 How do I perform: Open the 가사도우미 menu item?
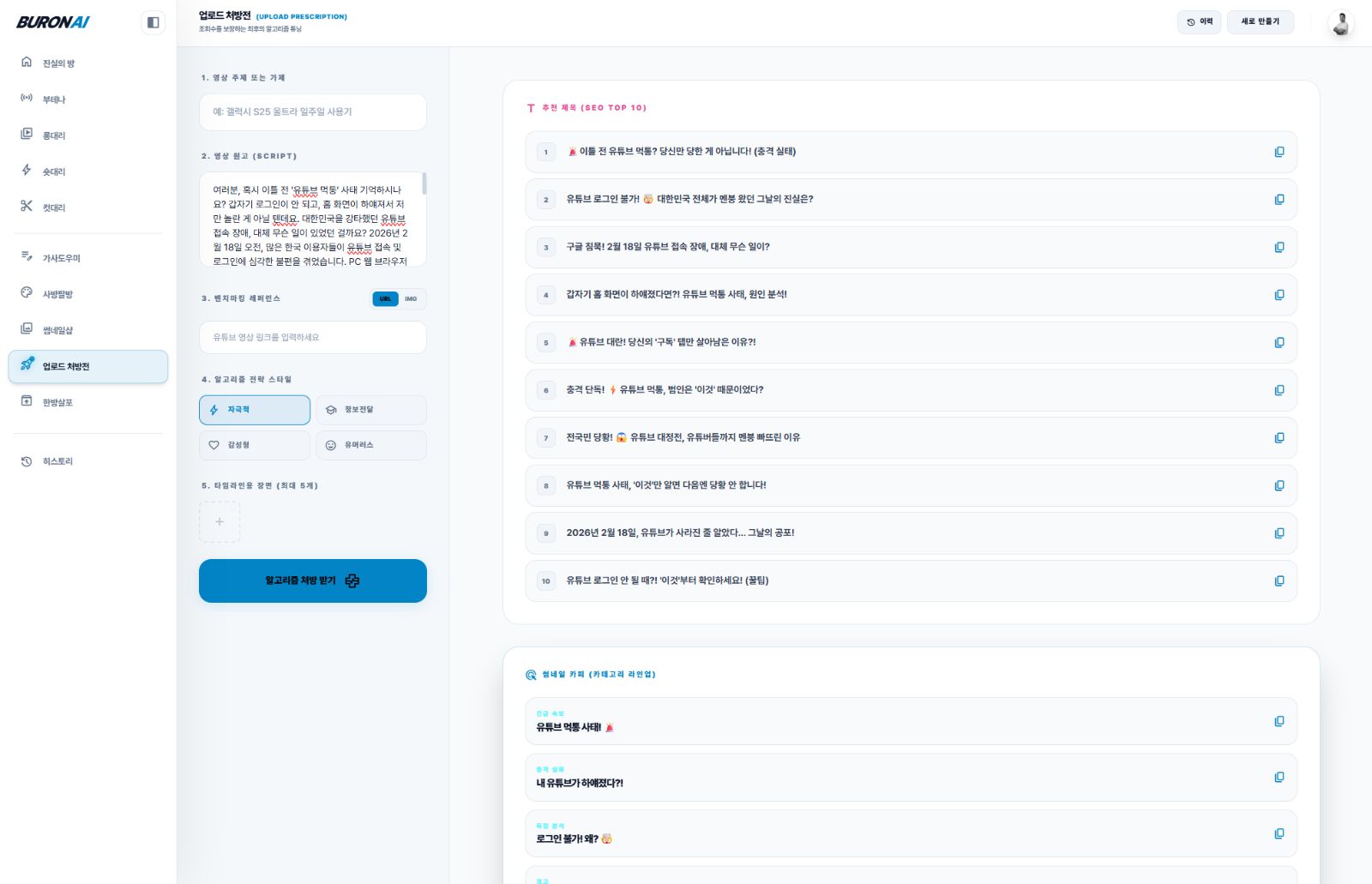87,258
